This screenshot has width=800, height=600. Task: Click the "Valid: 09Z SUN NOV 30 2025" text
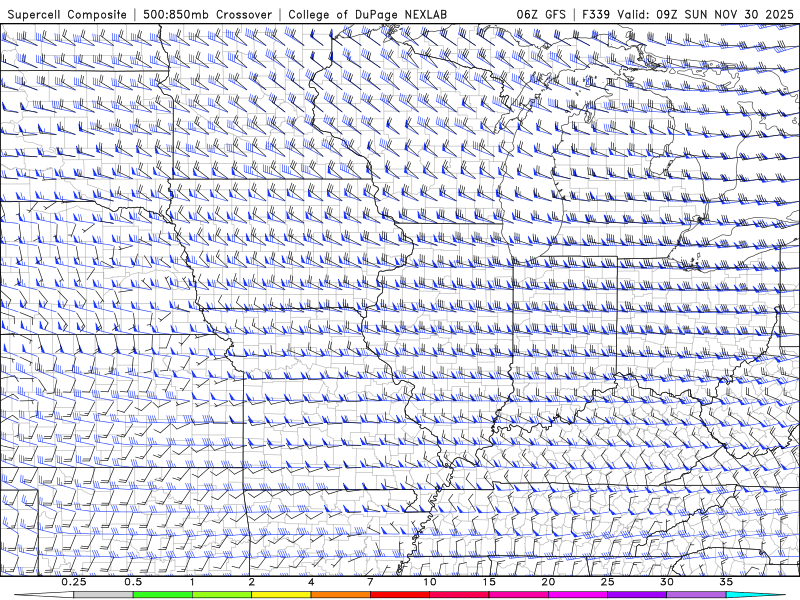click(x=706, y=14)
